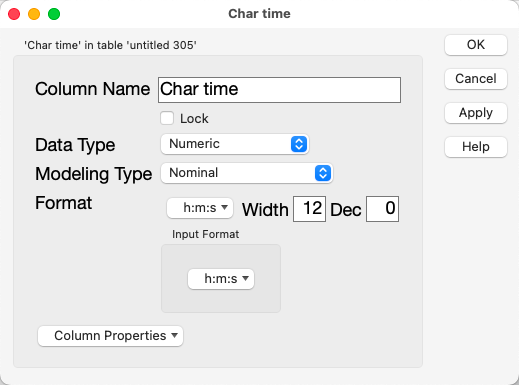
Task: Click the Apply button
Action: pyautogui.click(x=476, y=113)
